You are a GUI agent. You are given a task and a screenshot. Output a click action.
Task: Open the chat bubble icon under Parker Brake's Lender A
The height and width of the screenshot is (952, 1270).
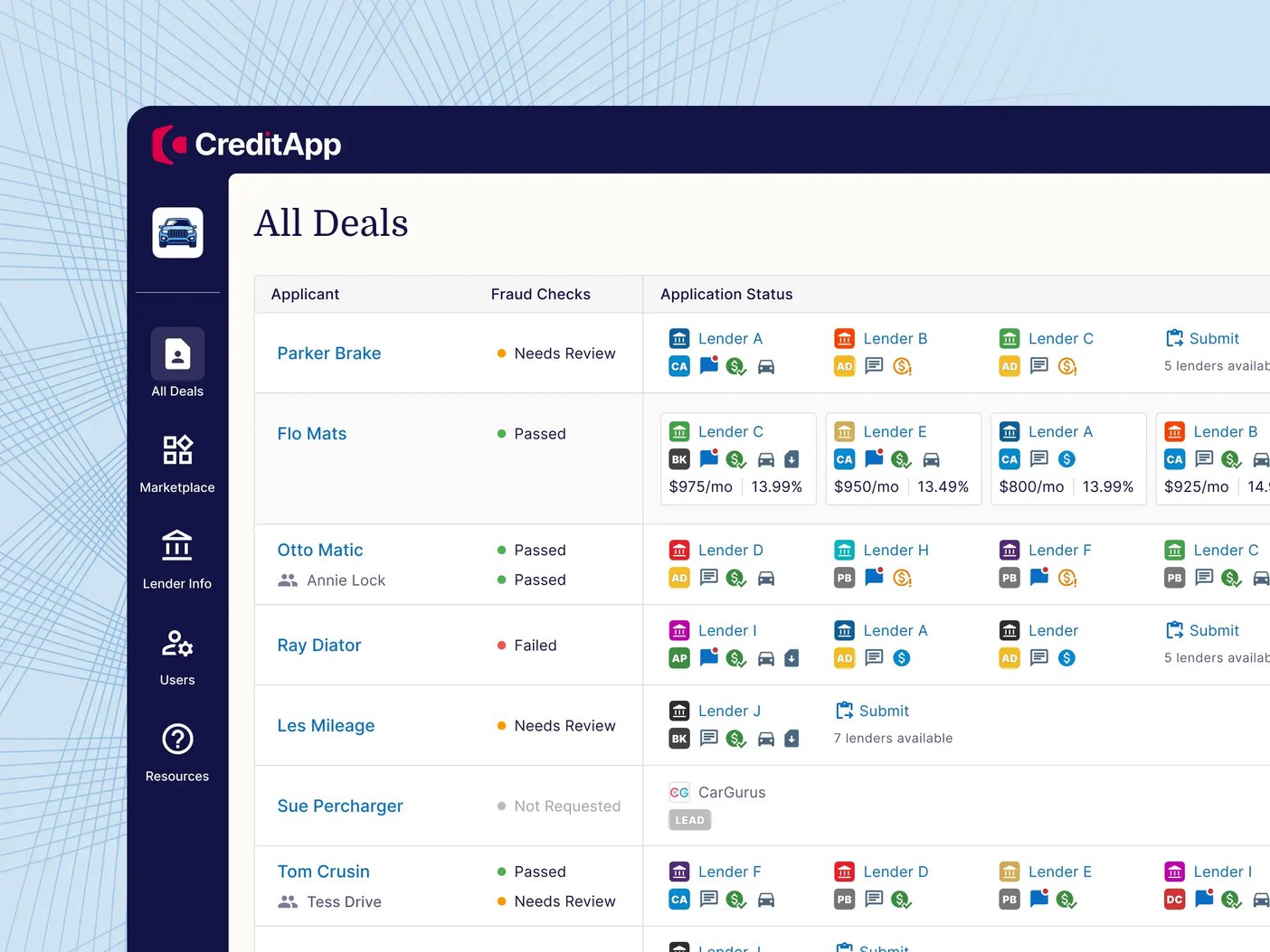(708, 366)
